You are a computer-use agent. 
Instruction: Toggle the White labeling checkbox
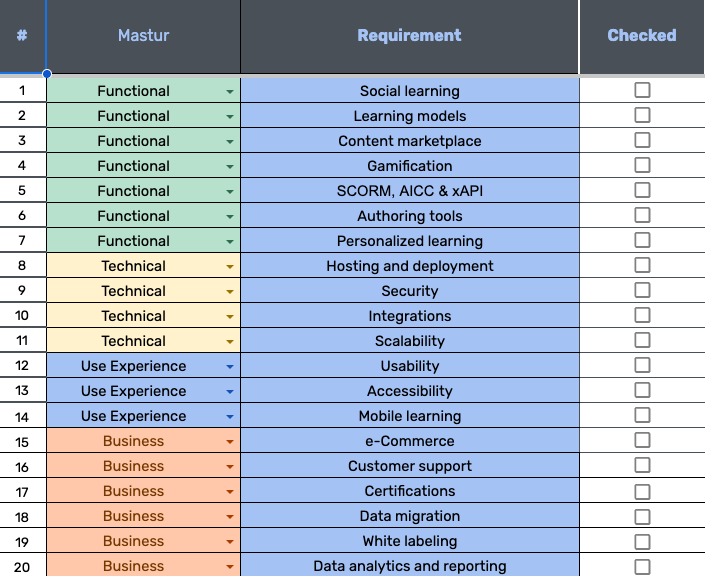click(642, 540)
